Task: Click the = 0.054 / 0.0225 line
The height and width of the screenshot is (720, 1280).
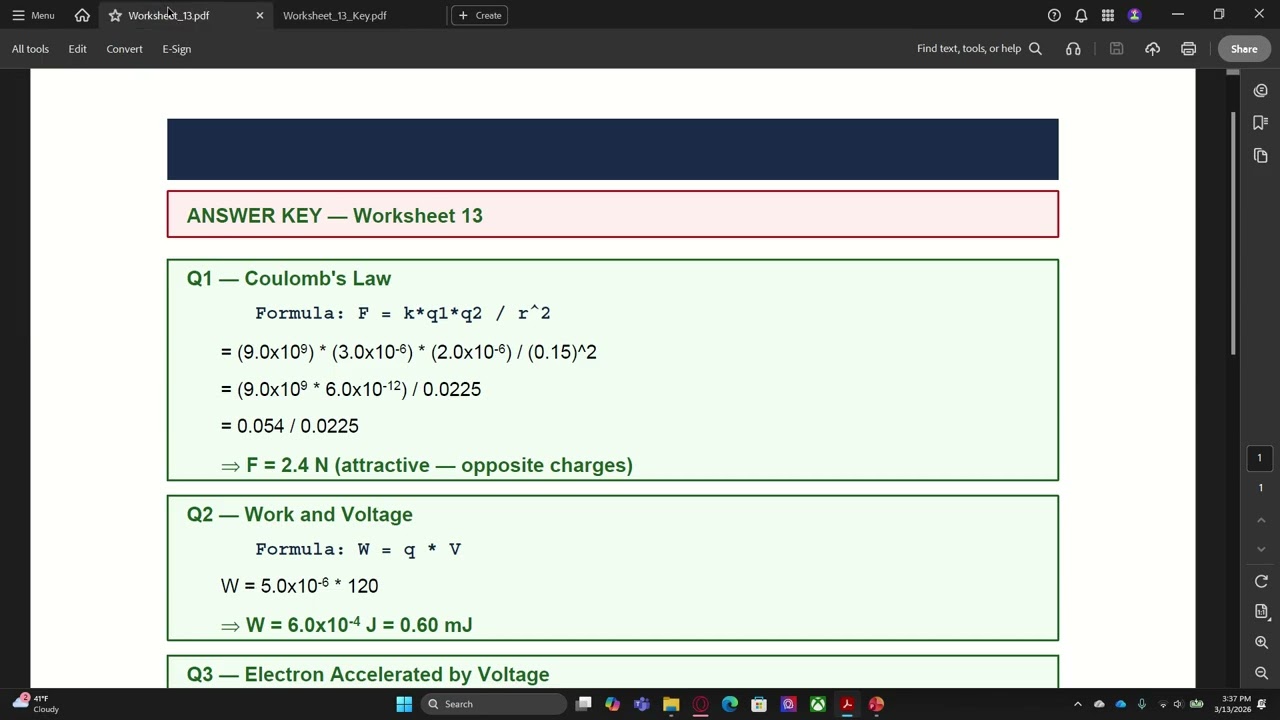Action: click(289, 426)
